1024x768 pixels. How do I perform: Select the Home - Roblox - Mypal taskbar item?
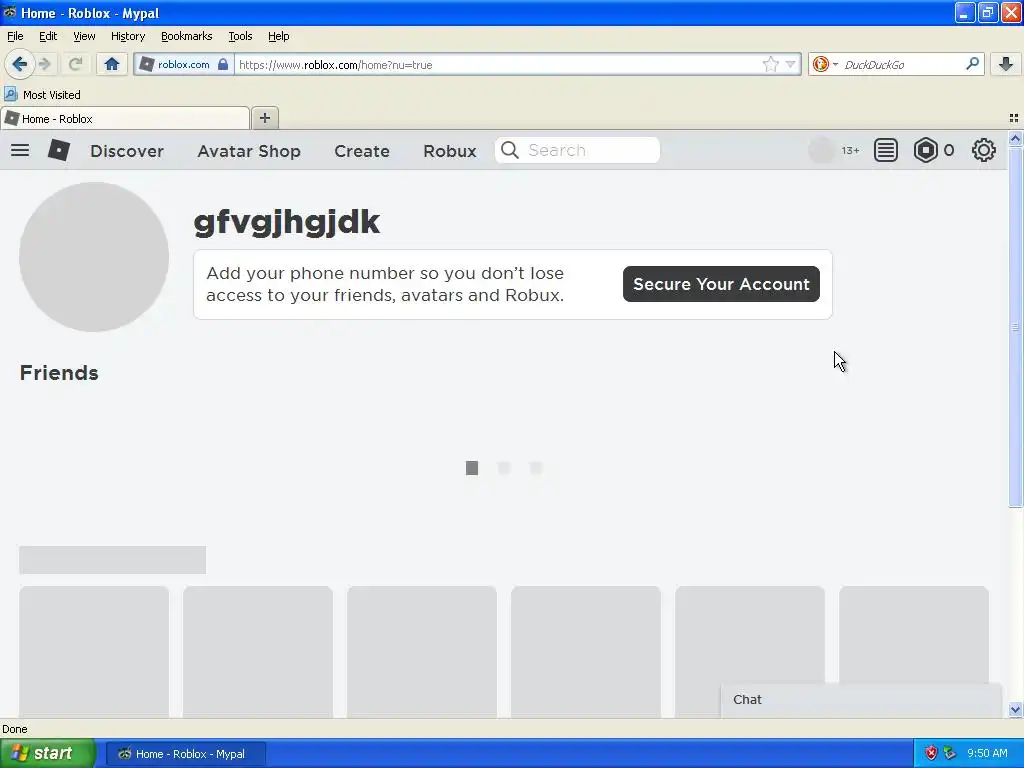[x=186, y=754]
